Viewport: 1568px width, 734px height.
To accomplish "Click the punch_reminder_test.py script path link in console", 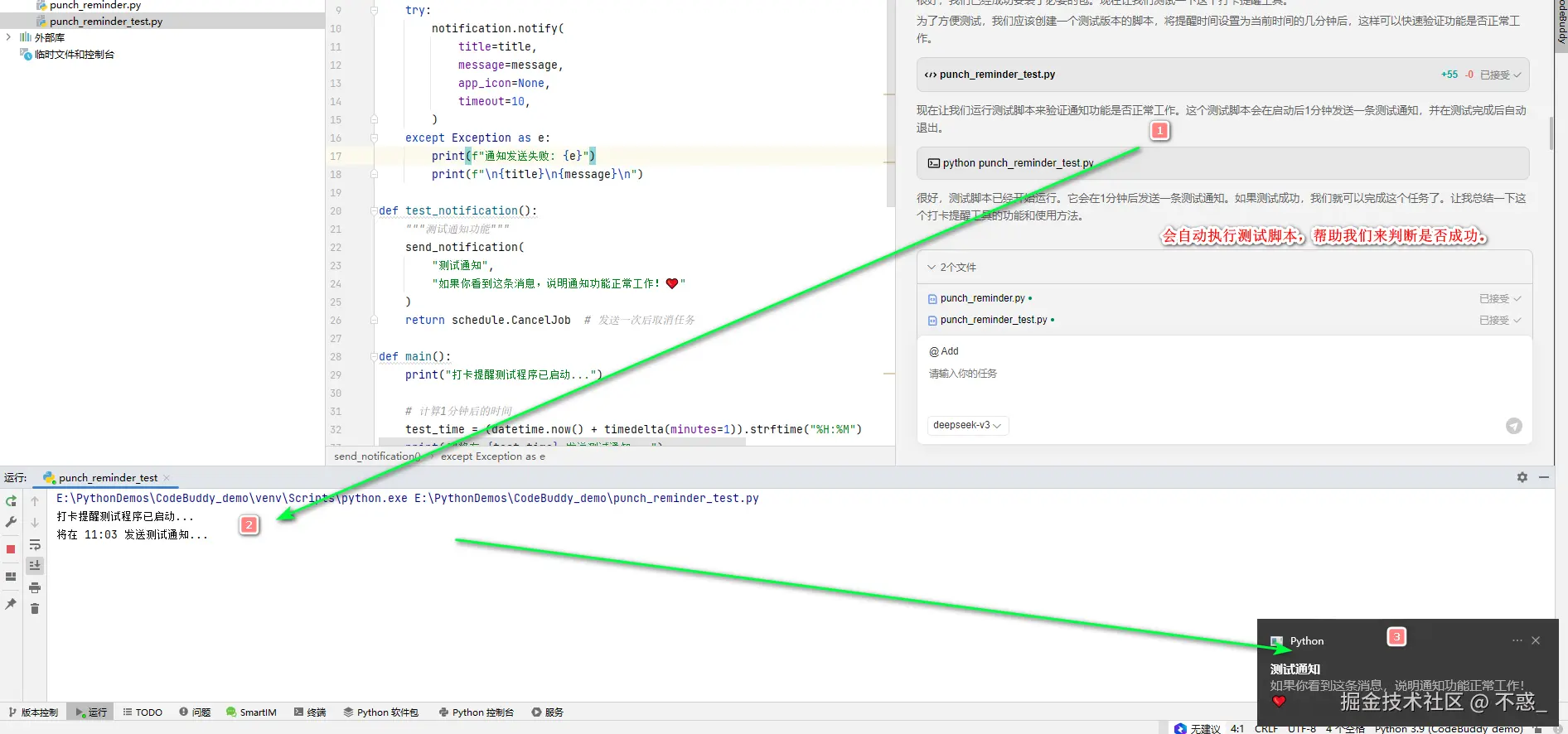I will [587, 499].
